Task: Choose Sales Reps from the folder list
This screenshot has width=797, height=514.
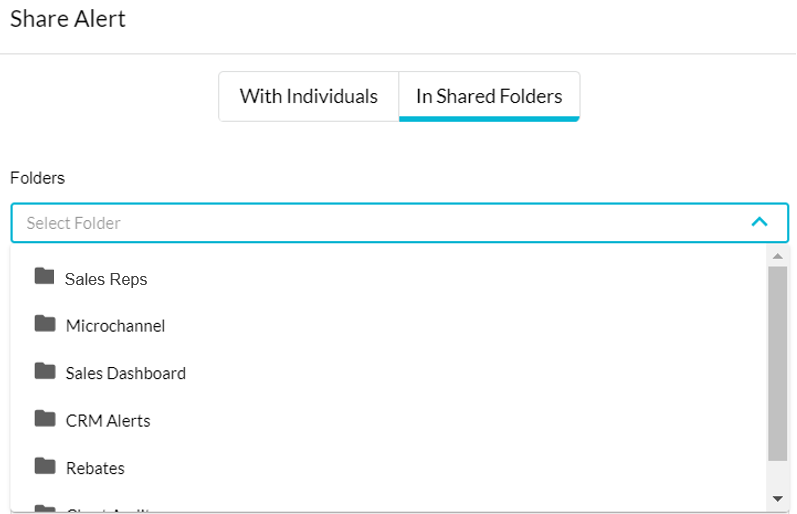Action: coord(388,279)
